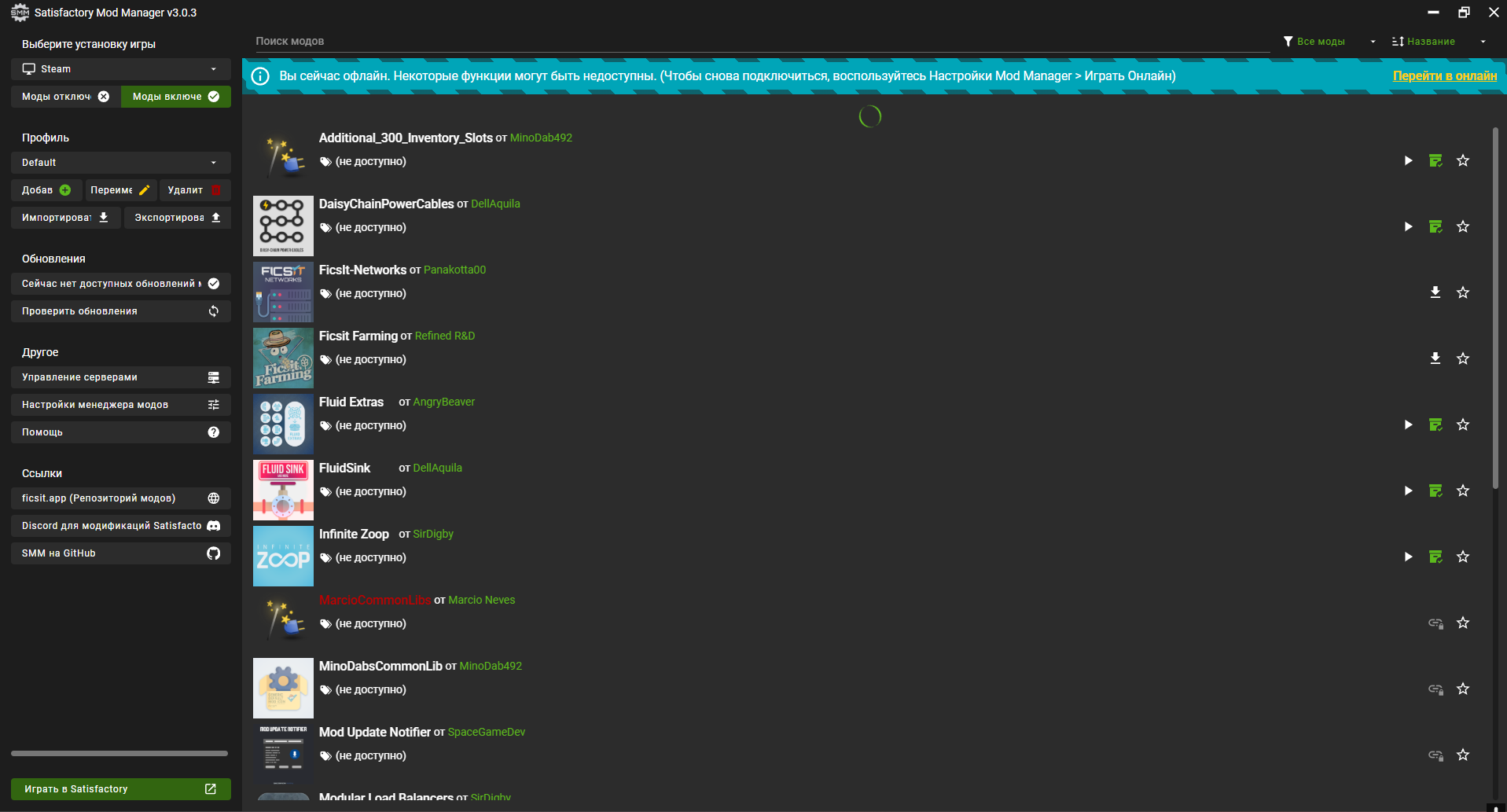Rename the current profile

(121, 190)
